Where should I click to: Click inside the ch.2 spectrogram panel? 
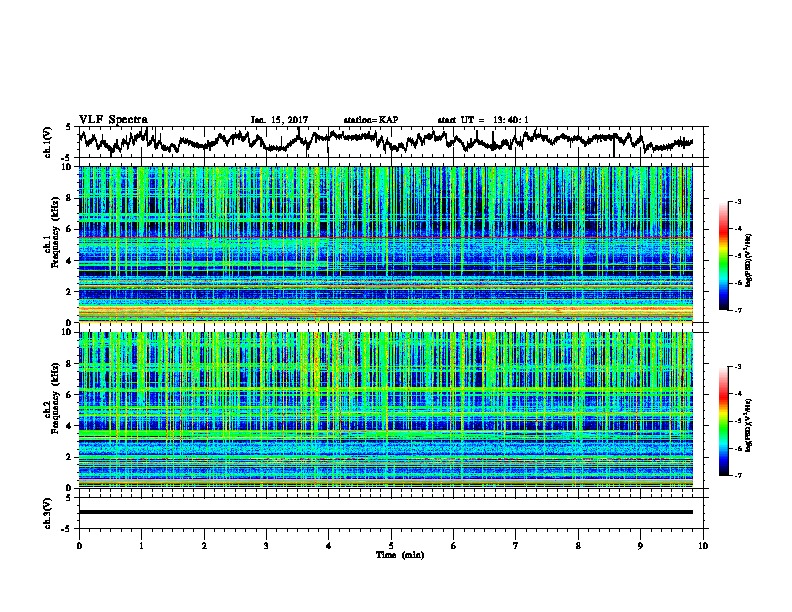tap(385, 410)
